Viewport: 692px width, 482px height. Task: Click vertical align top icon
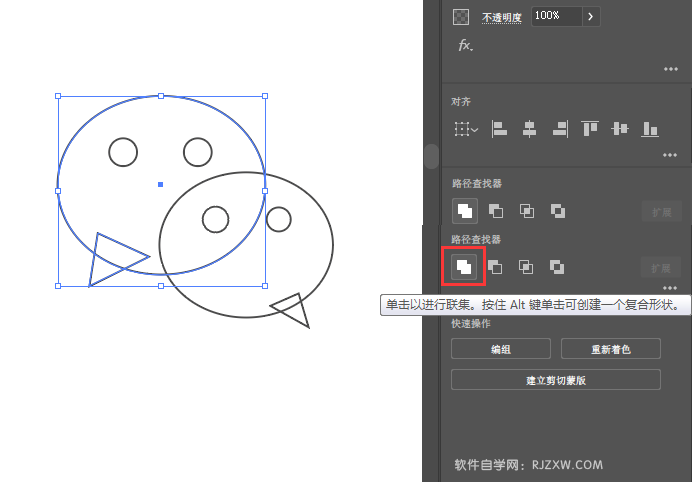[590, 128]
